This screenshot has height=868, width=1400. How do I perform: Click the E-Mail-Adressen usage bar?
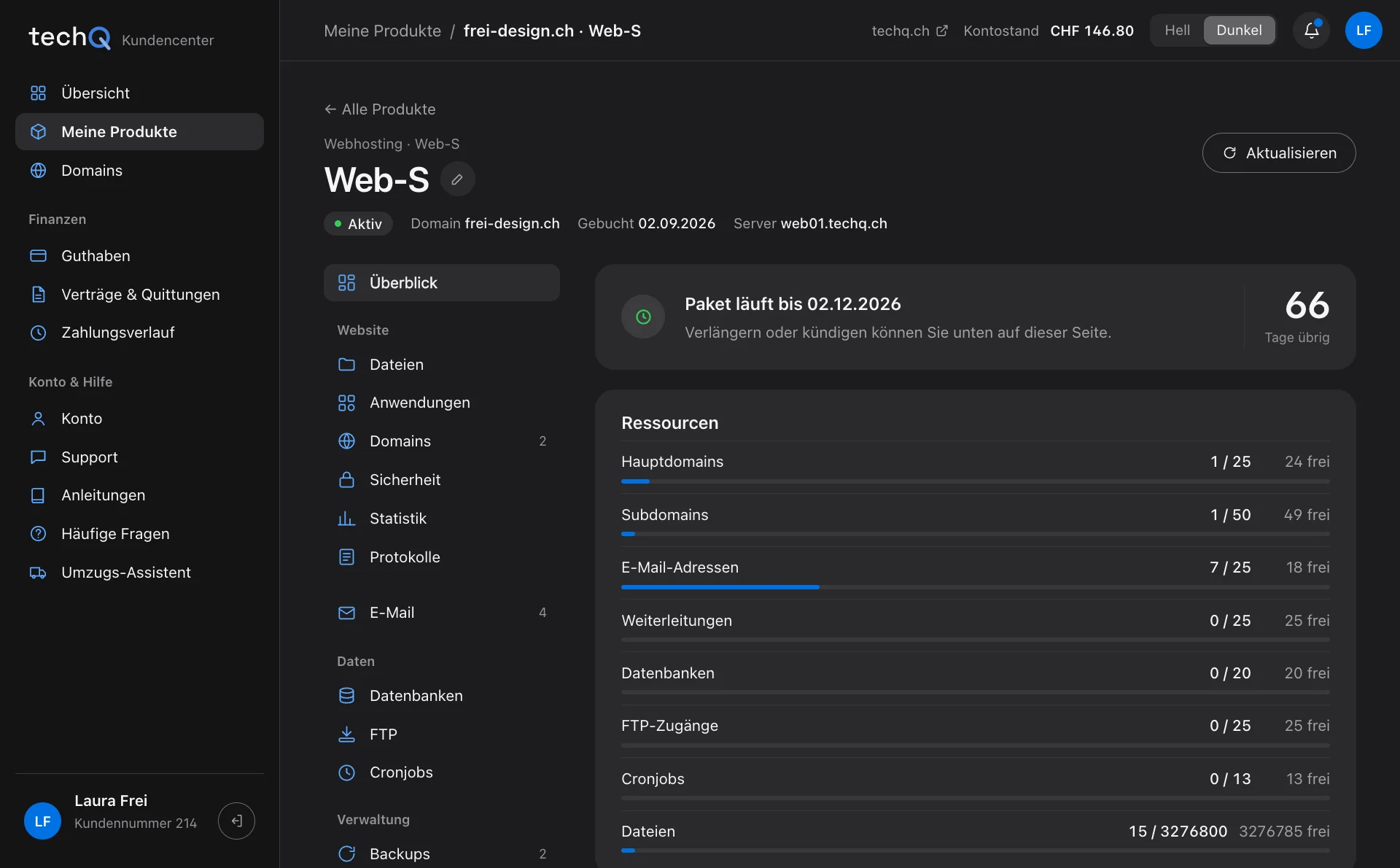click(976, 587)
